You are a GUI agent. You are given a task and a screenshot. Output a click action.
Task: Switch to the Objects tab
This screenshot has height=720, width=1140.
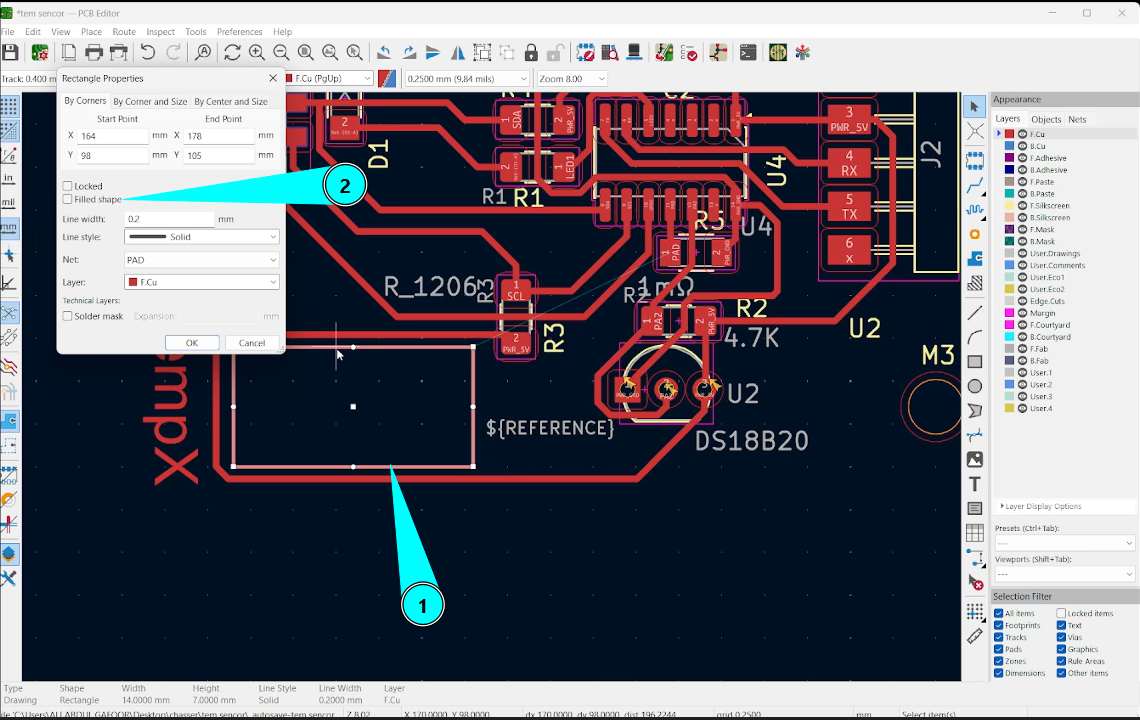coord(1045,119)
